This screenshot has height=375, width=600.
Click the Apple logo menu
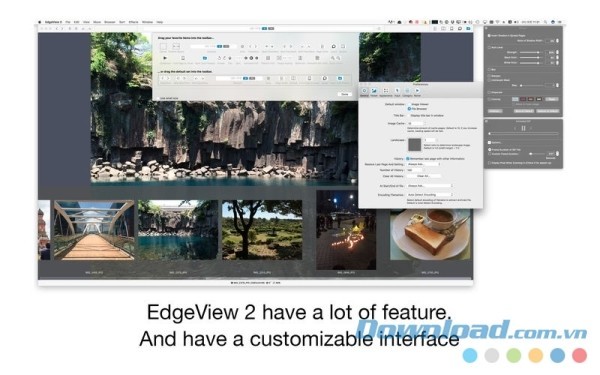click(x=40, y=22)
